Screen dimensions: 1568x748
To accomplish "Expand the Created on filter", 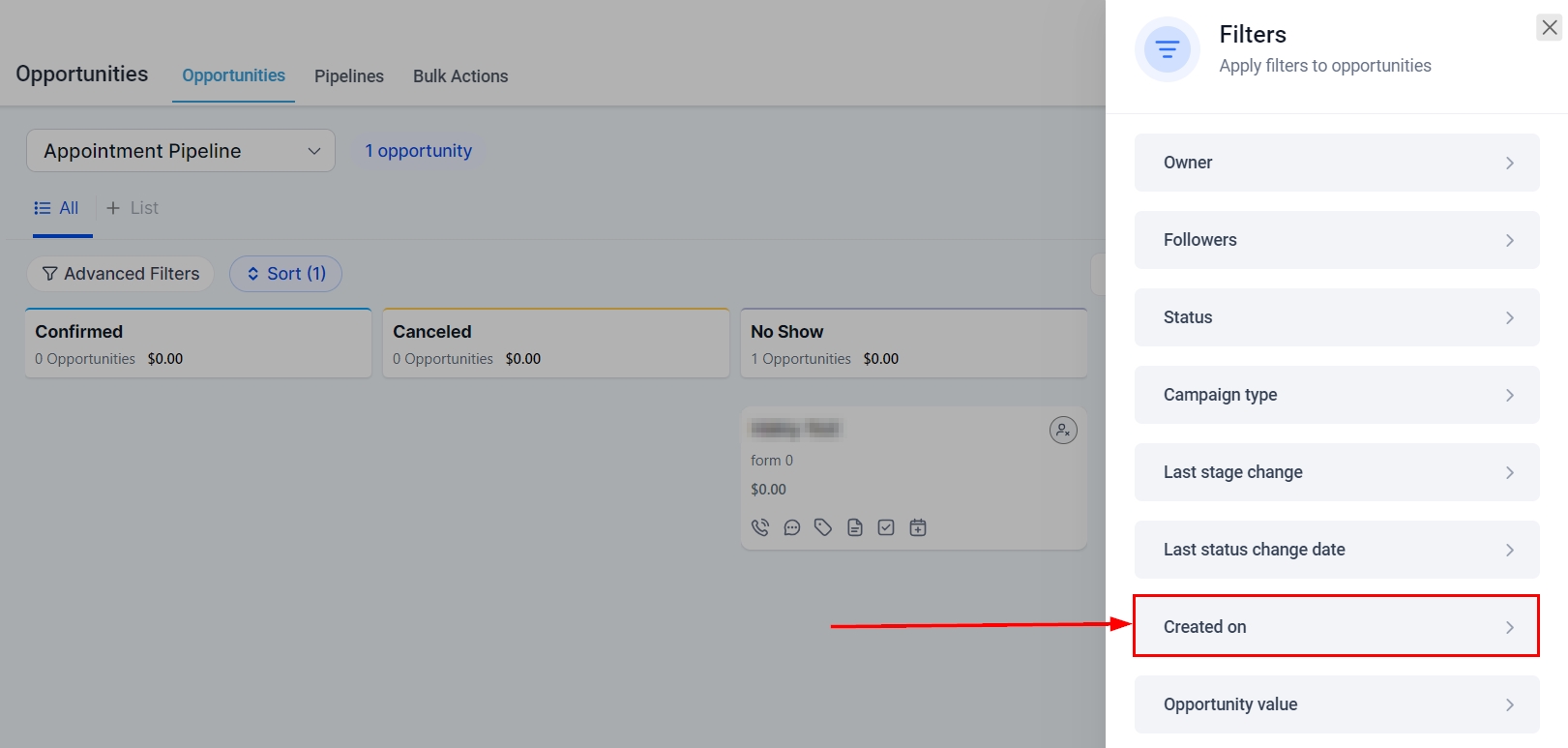I will (1336, 627).
